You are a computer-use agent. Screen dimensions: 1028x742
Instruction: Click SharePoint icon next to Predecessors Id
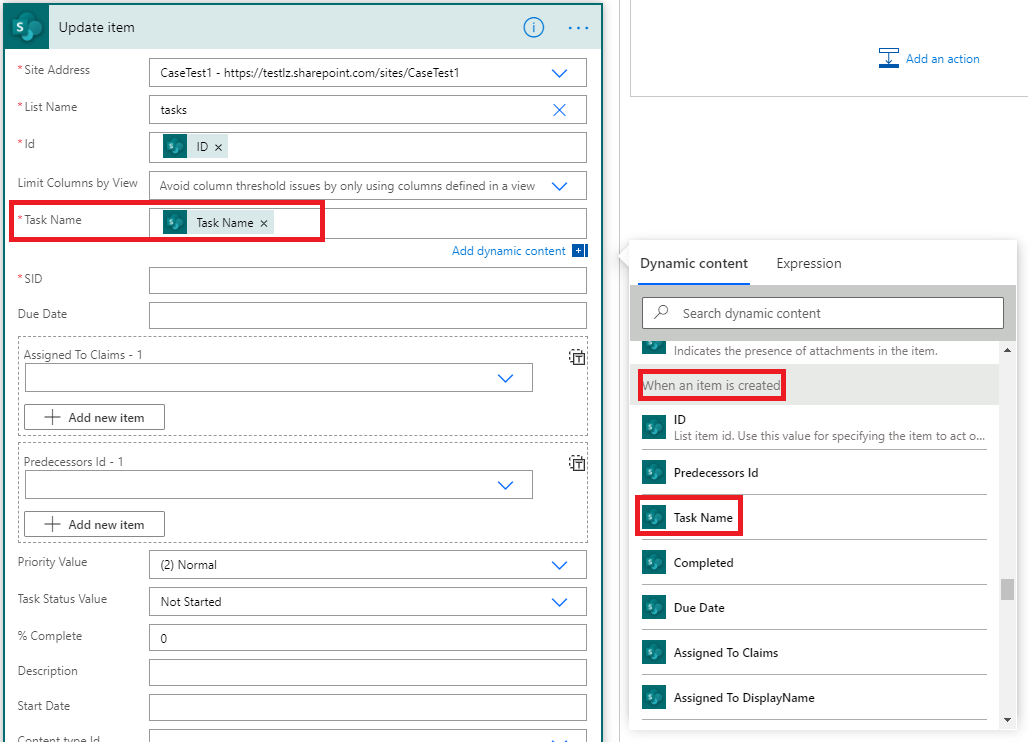654,473
